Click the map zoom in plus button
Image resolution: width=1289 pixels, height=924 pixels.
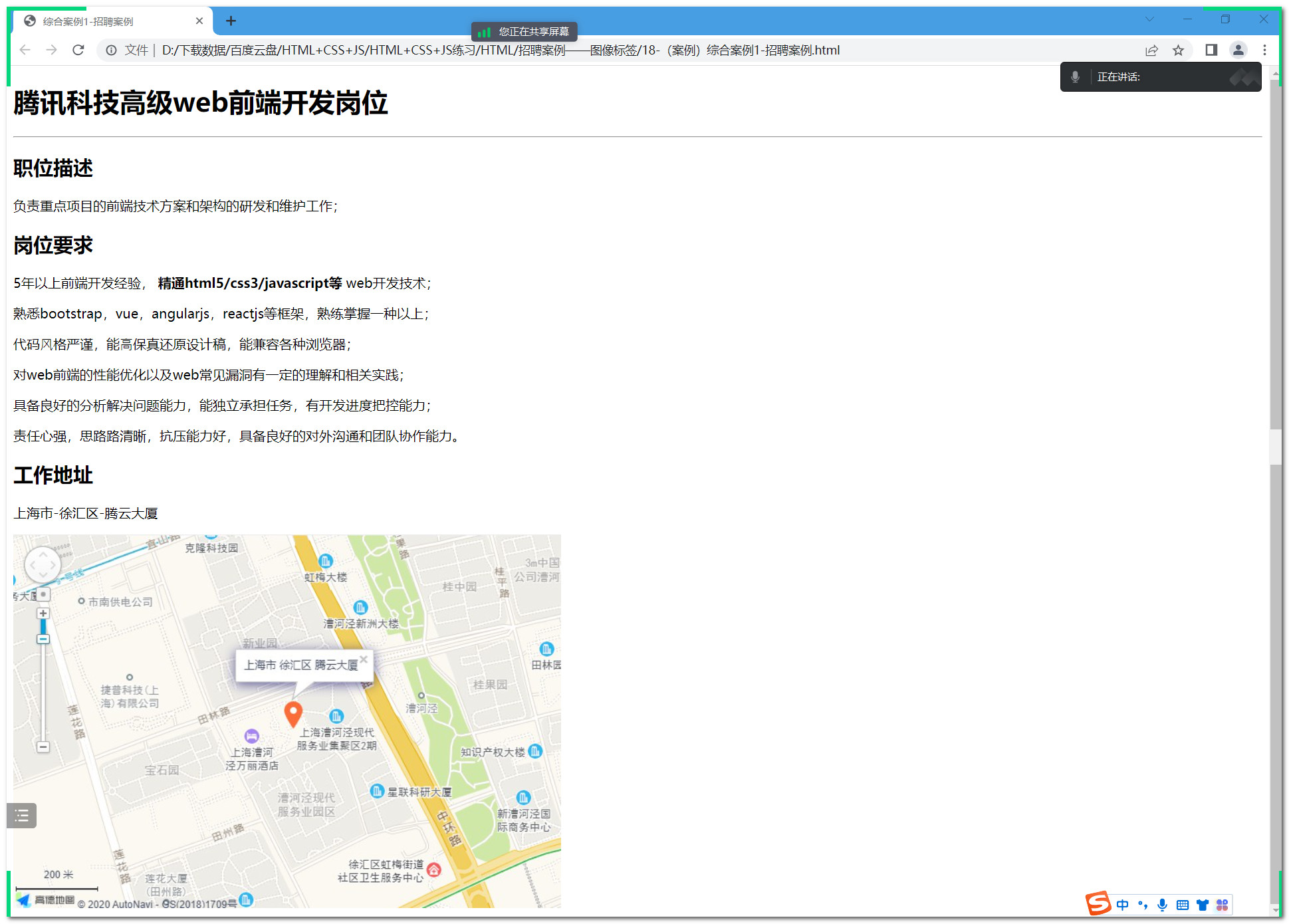click(x=43, y=613)
